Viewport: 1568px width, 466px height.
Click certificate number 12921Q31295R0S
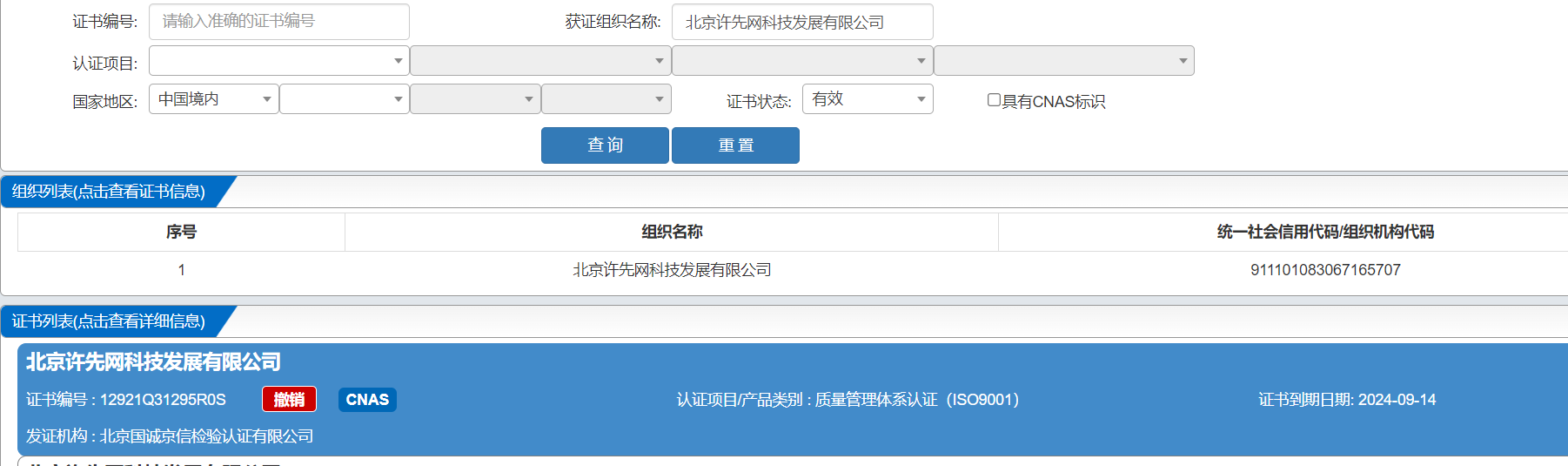coord(163,400)
